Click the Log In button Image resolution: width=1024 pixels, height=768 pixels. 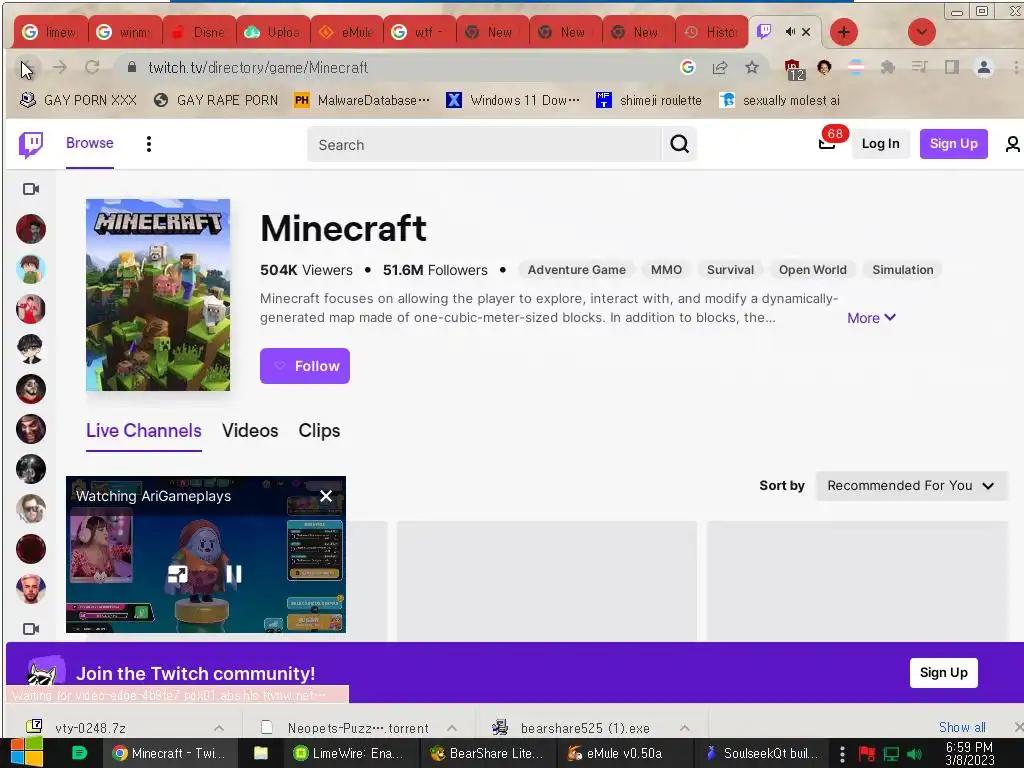880,144
